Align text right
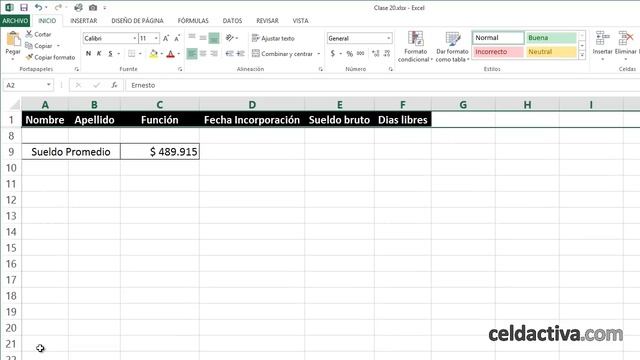 214,53
